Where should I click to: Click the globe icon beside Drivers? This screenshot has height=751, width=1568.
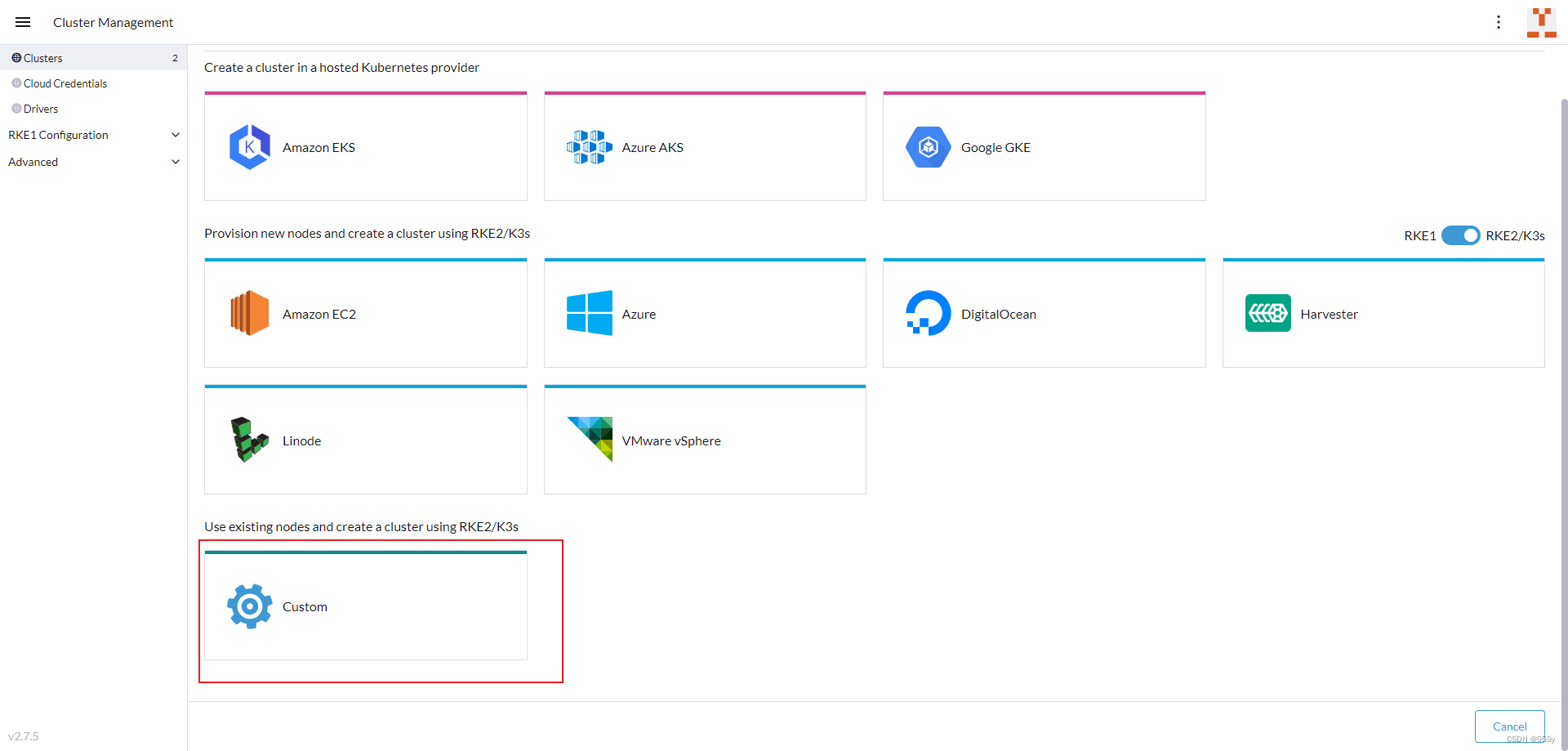pos(16,109)
